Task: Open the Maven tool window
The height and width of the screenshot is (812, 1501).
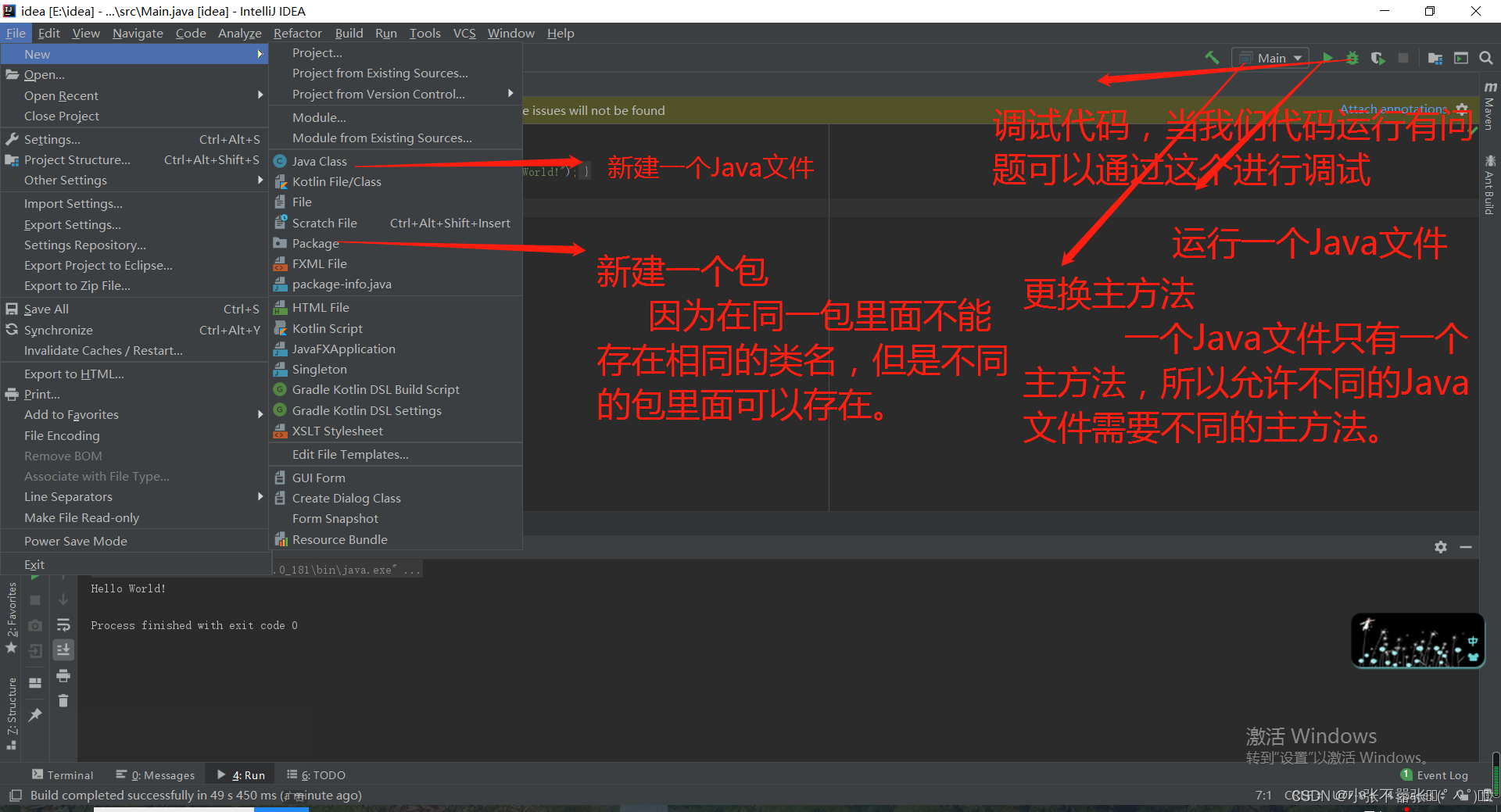Action: click(x=1490, y=106)
